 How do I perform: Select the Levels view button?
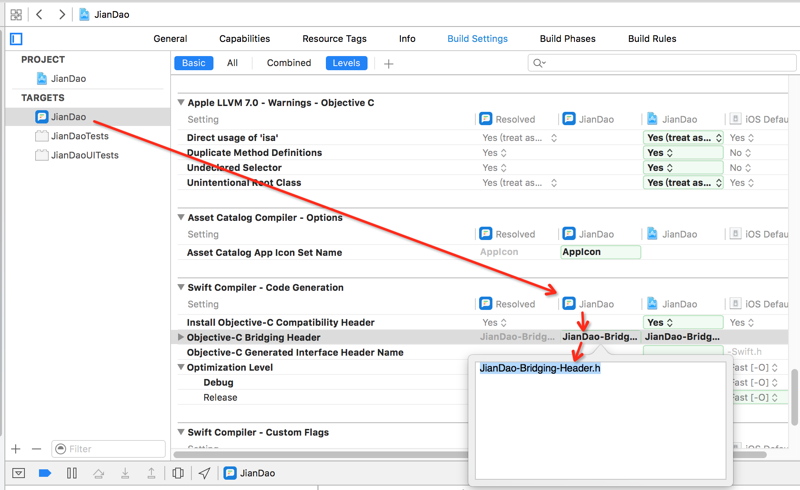pos(346,63)
